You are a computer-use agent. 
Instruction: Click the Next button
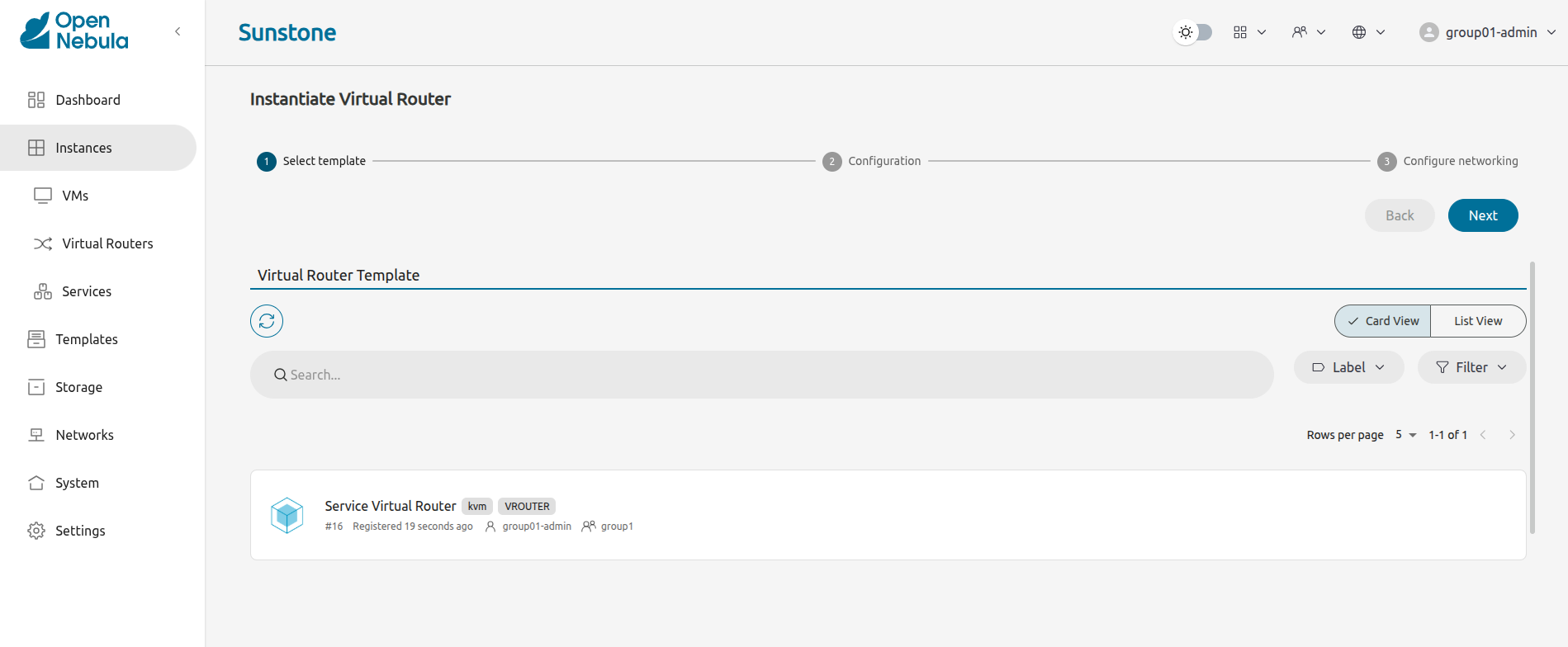(x=1482, y=215)
